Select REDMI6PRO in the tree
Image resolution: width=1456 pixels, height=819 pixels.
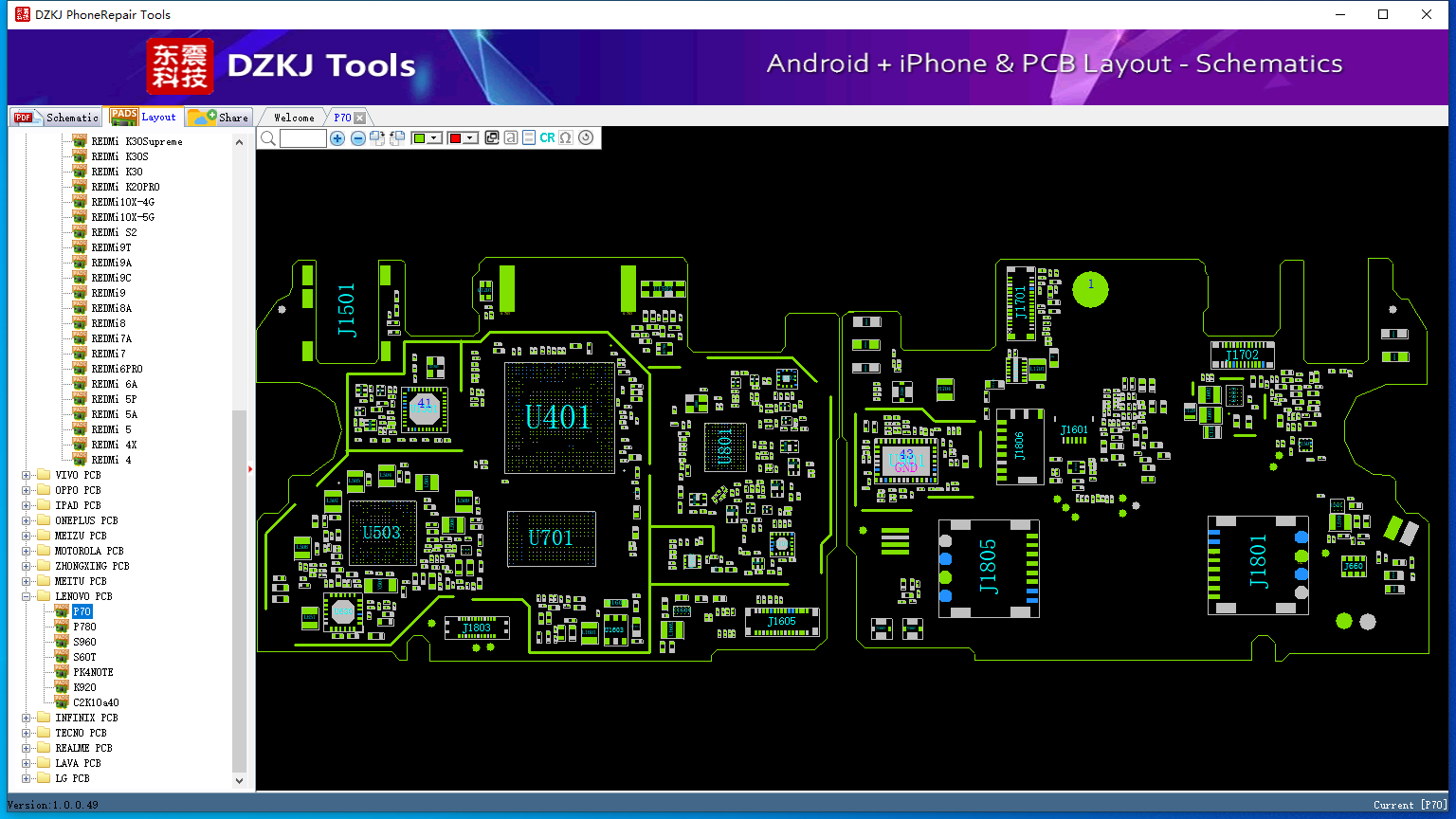click(x=117, y=369)
